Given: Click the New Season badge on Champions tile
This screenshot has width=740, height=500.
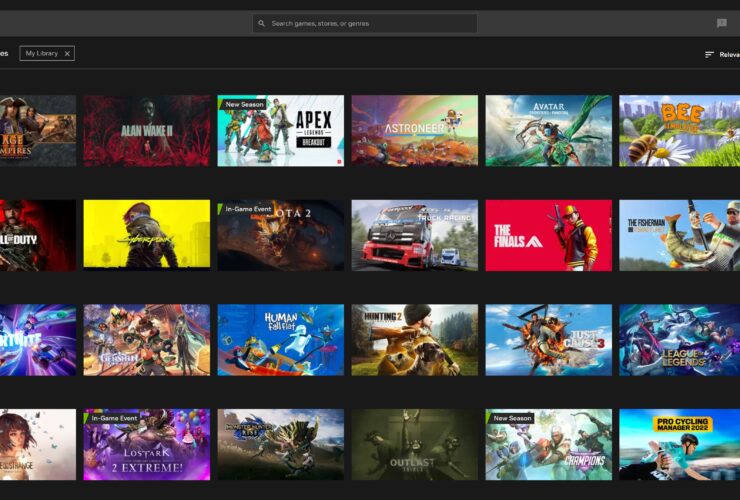Looking at the screenshot, I should tap(512, 418).
